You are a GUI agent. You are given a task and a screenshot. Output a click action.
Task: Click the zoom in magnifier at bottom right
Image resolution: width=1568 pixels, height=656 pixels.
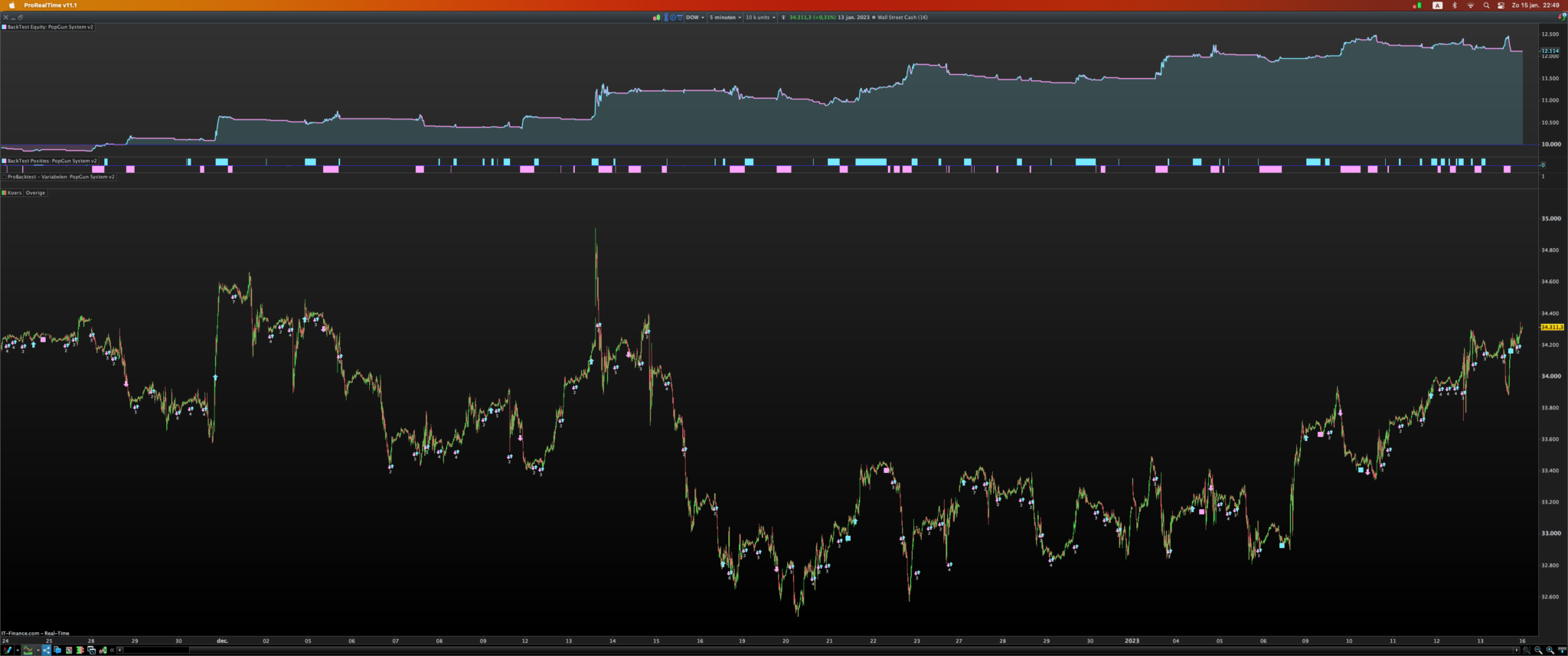1550,650
